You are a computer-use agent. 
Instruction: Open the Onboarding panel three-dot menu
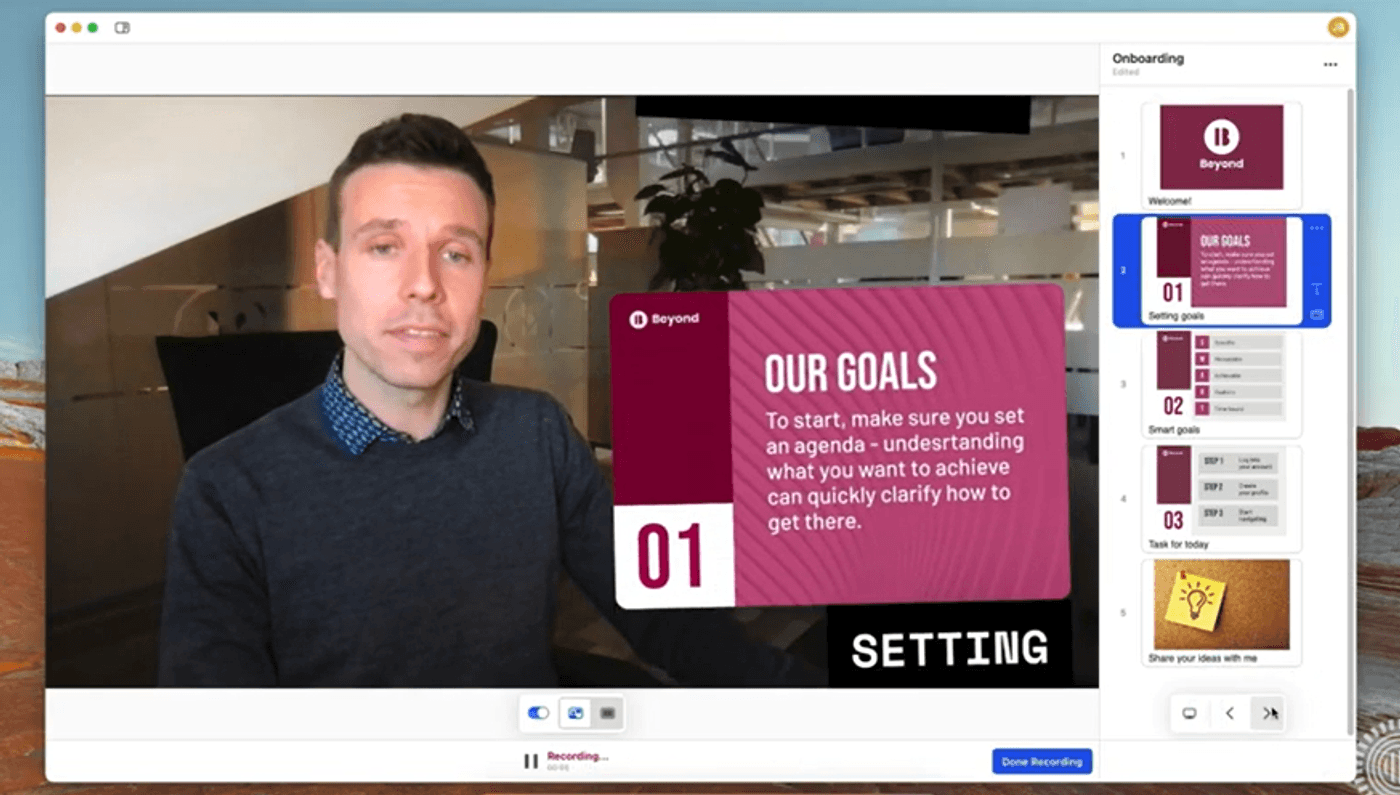(x=1330, y=64)
